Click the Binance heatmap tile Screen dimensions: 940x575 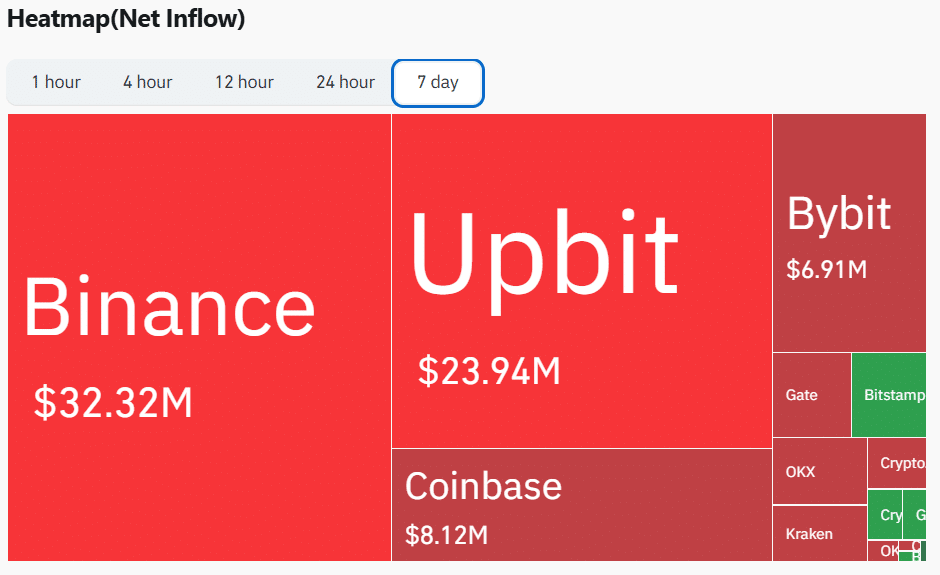[199, 338]
